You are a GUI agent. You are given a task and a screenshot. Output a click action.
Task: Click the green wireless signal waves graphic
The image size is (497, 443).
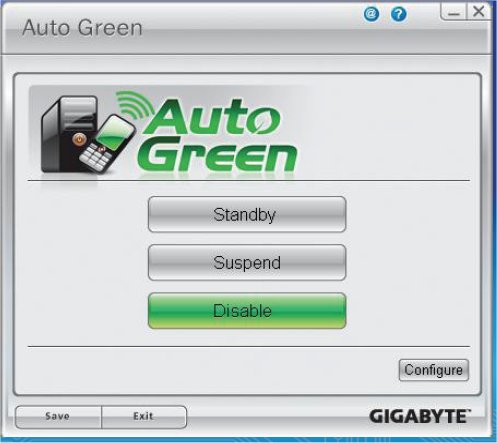[133, 104]
